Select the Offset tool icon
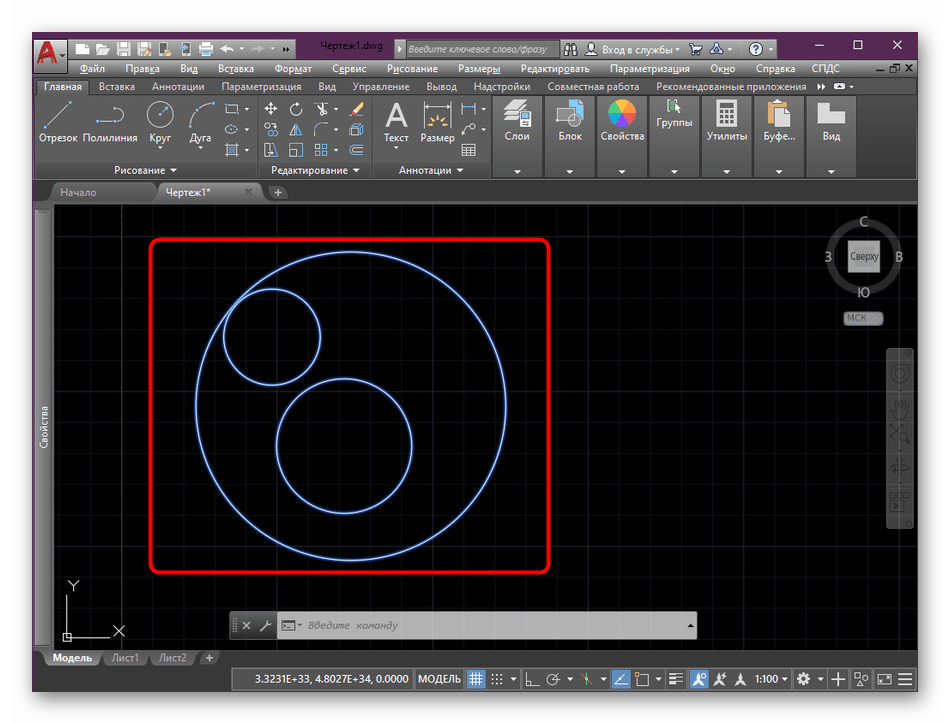The width and height of the screenshot is (950, 724). point(357,150)
